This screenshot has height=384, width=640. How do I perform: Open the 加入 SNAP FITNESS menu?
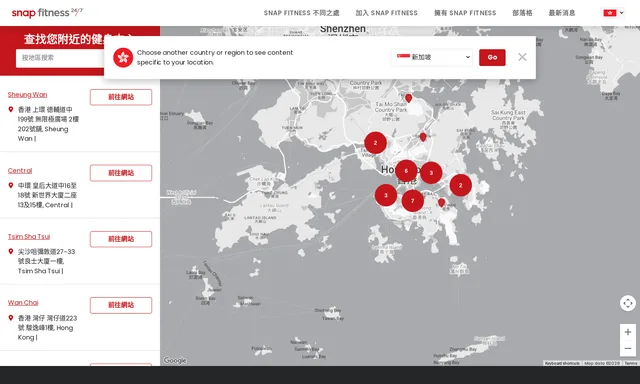tap(386, 13)
